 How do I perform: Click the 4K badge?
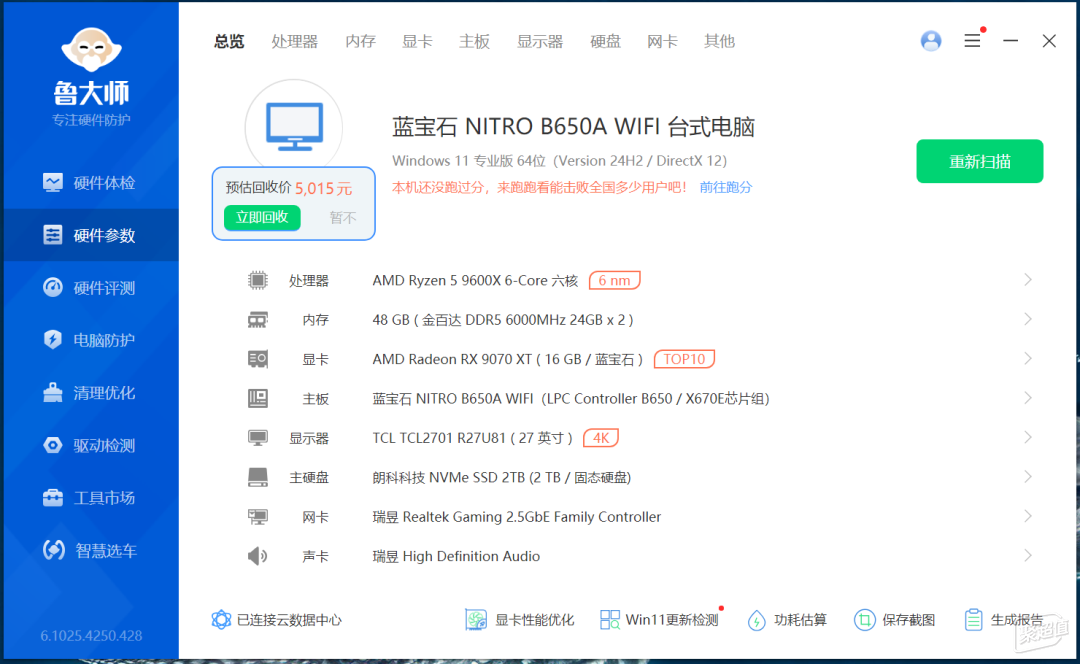tap(601, 438)
